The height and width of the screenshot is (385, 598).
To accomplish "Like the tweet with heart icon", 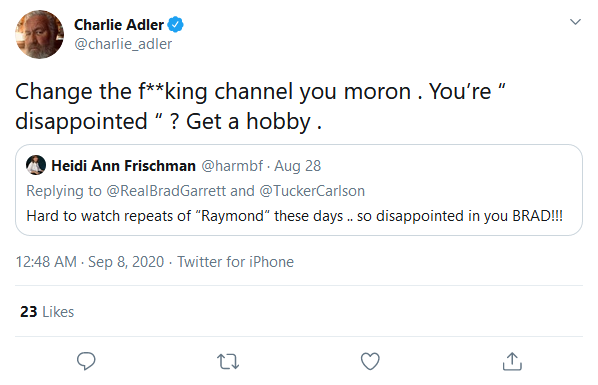I will tap(370, 361).
